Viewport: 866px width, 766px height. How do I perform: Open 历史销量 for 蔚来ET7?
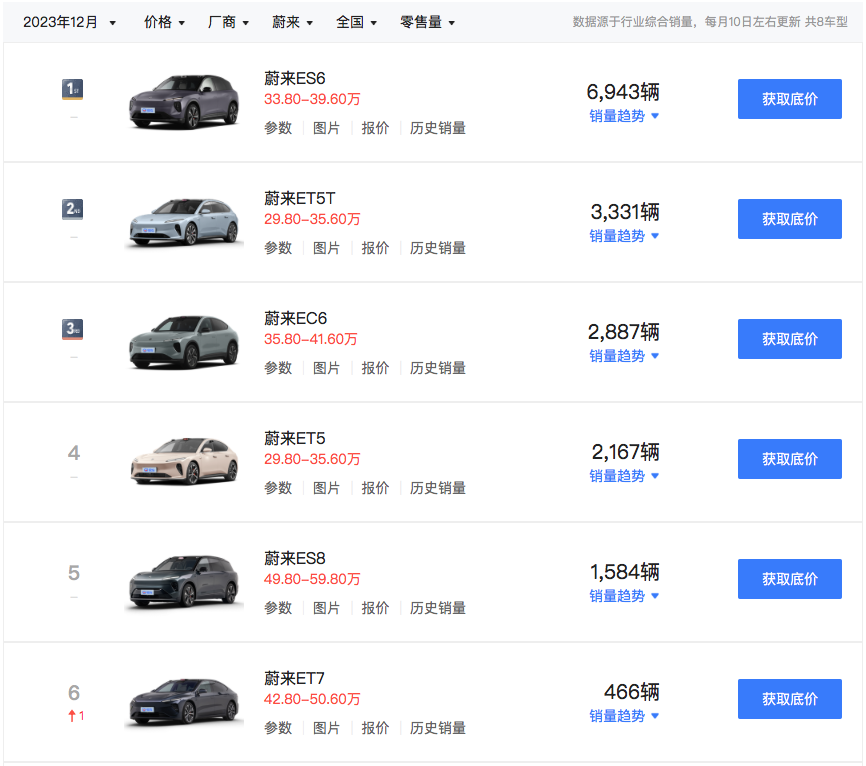coord(438,728)
